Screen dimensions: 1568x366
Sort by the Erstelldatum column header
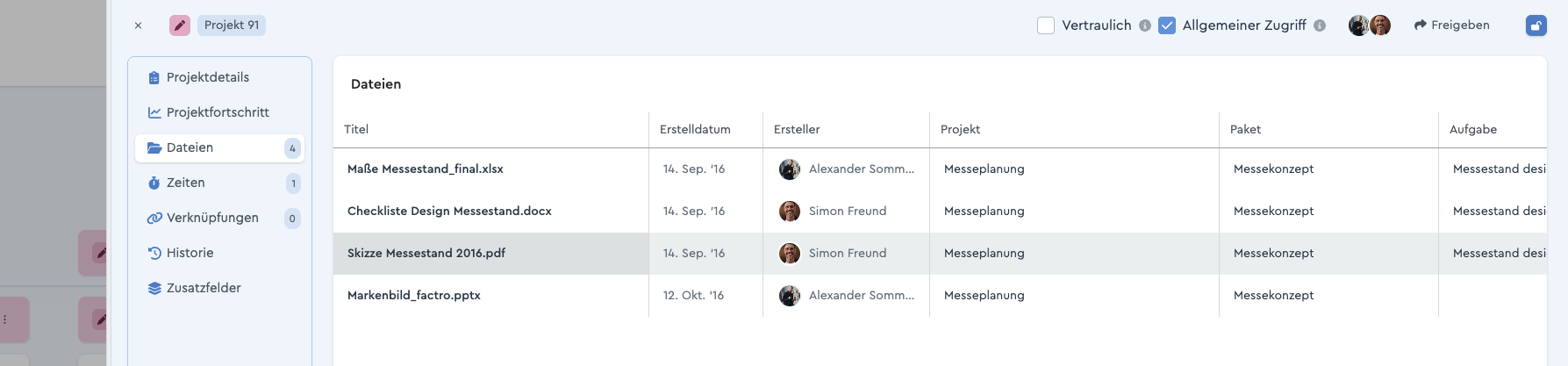(695, 129)
